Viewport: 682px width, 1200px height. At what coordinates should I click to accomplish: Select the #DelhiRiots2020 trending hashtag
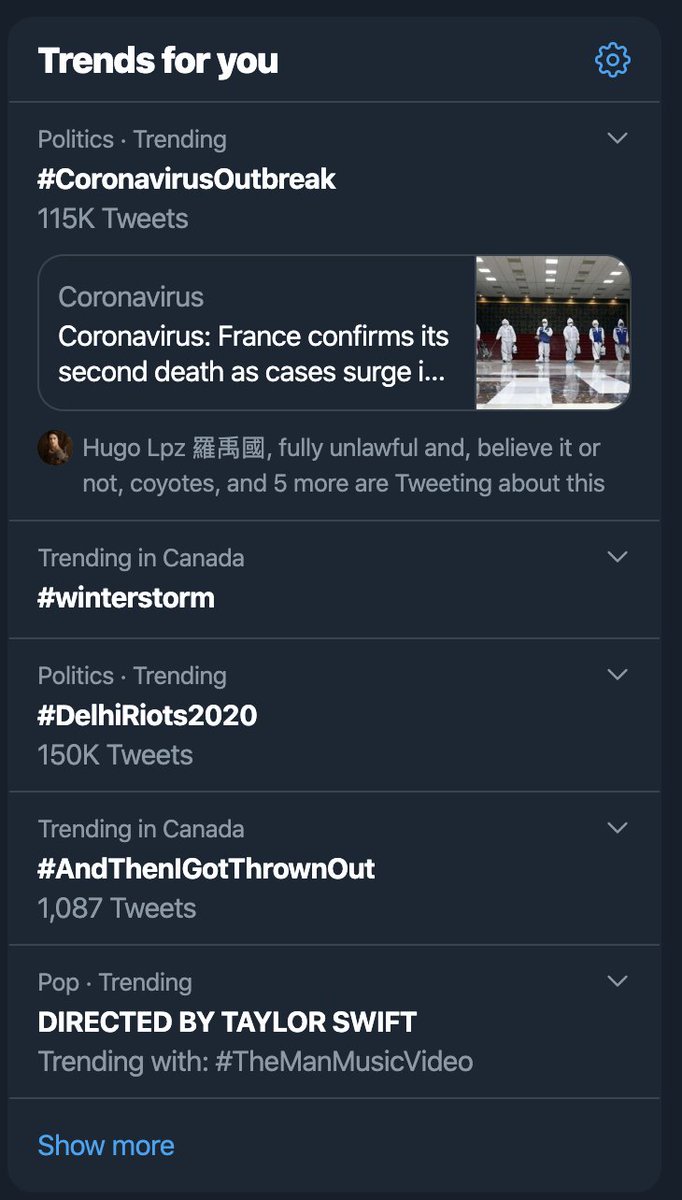[147, 716]
